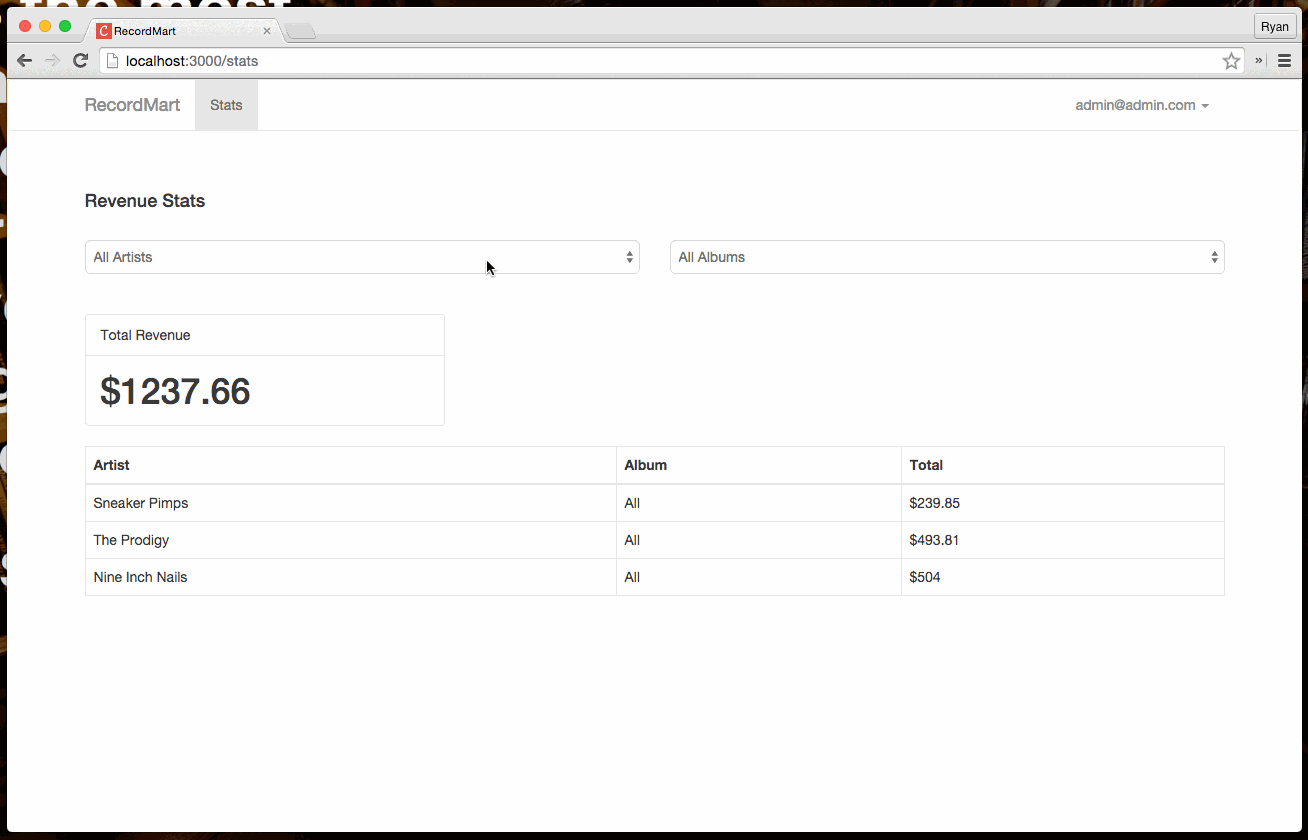
Task: Bookmark page with the star icon
Action: (1231, 61)
